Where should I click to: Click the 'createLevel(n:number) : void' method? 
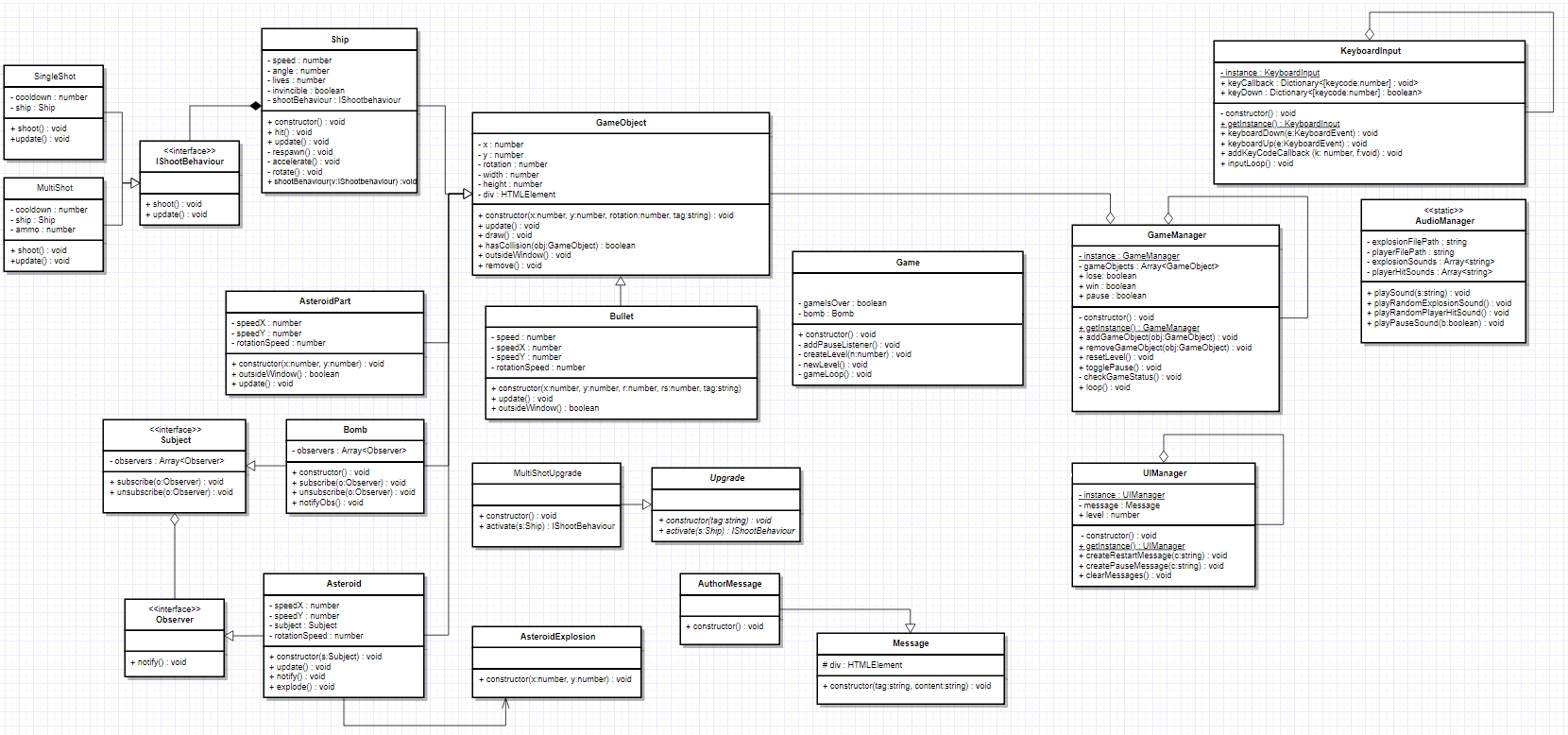[x=855, y=354]
